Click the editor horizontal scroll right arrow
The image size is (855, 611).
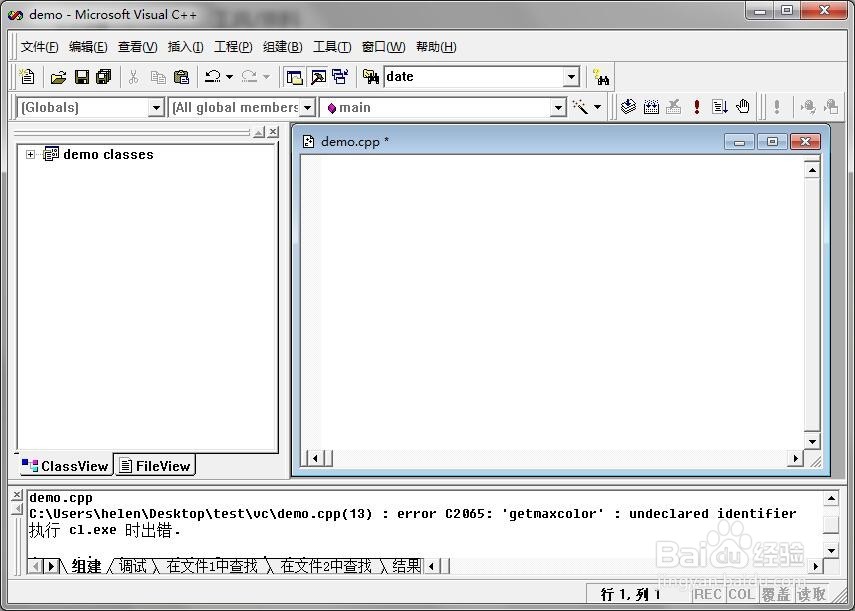[x=795, y=458]
